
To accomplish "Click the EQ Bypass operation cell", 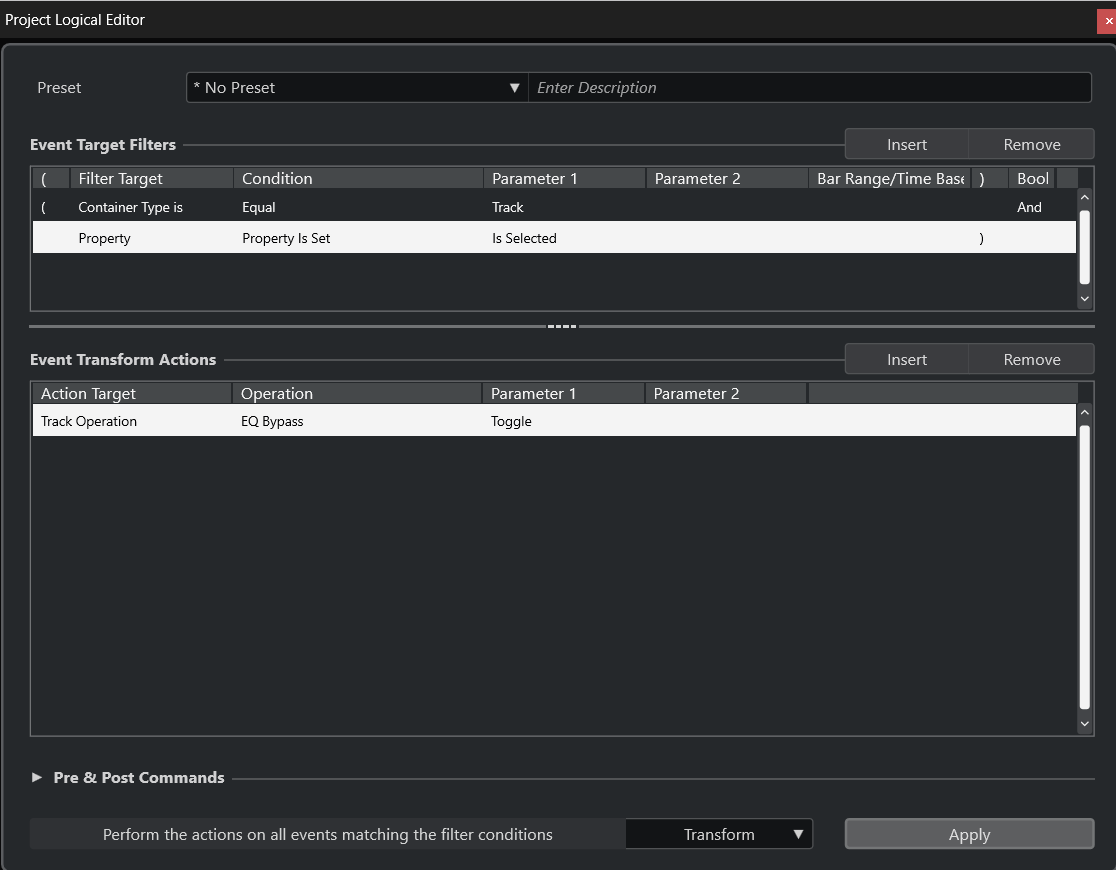I will [x=272, y=422].
